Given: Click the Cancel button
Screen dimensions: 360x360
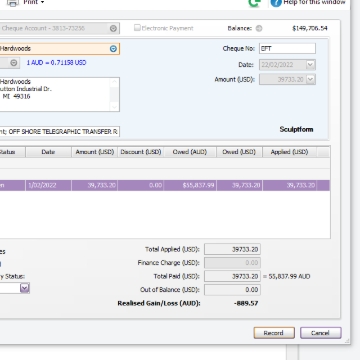Looking at the screenshot, I should pyautogui.click(x=321, y=333).
